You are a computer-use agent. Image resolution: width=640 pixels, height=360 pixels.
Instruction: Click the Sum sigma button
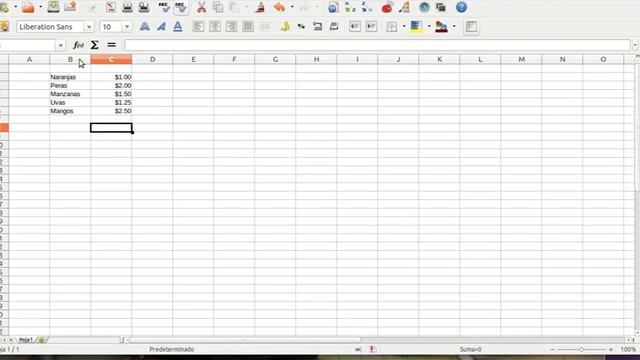tap(94, 45)
